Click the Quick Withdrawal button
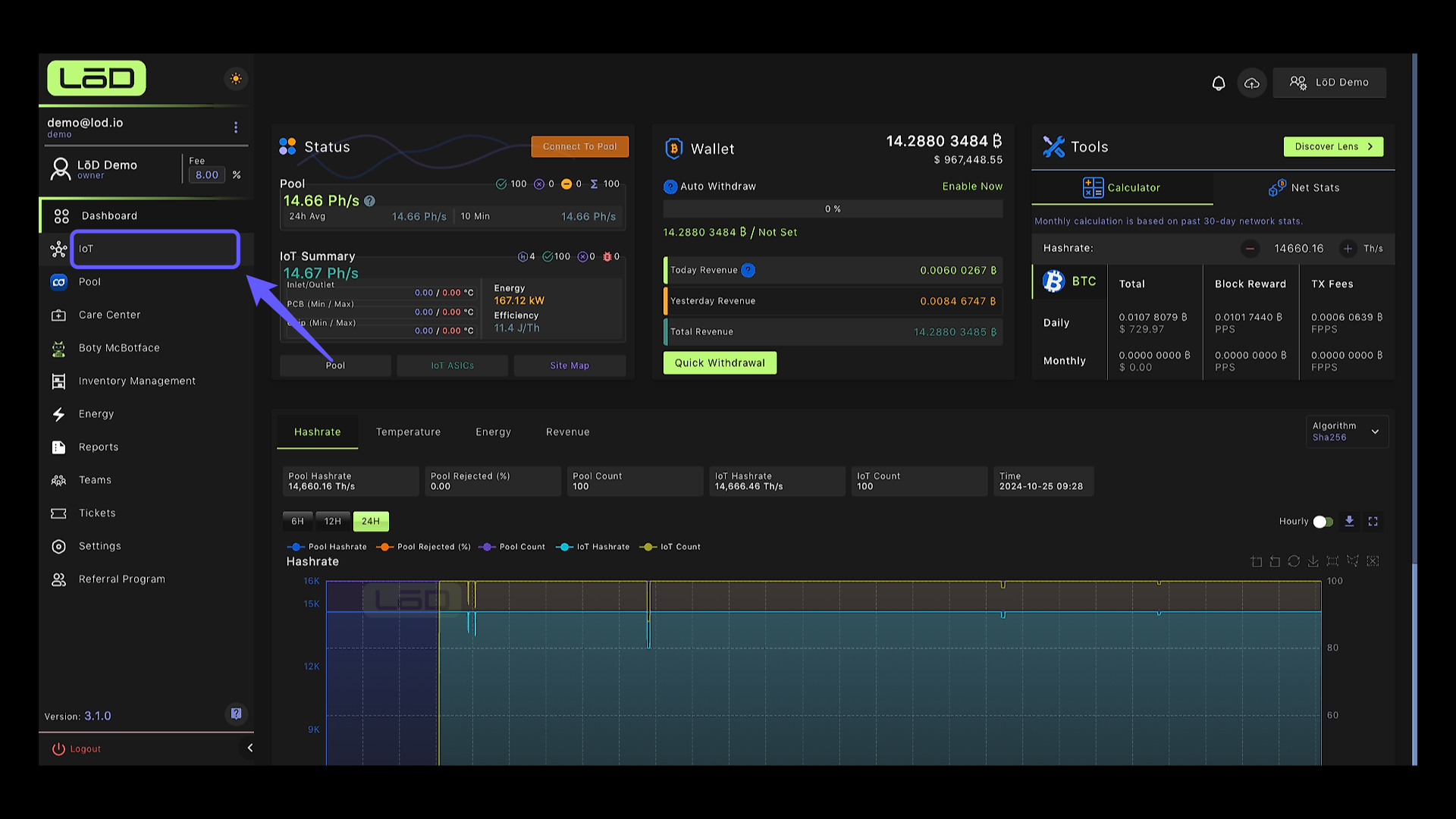This screenshot has height=819, width=1456. 720,363
